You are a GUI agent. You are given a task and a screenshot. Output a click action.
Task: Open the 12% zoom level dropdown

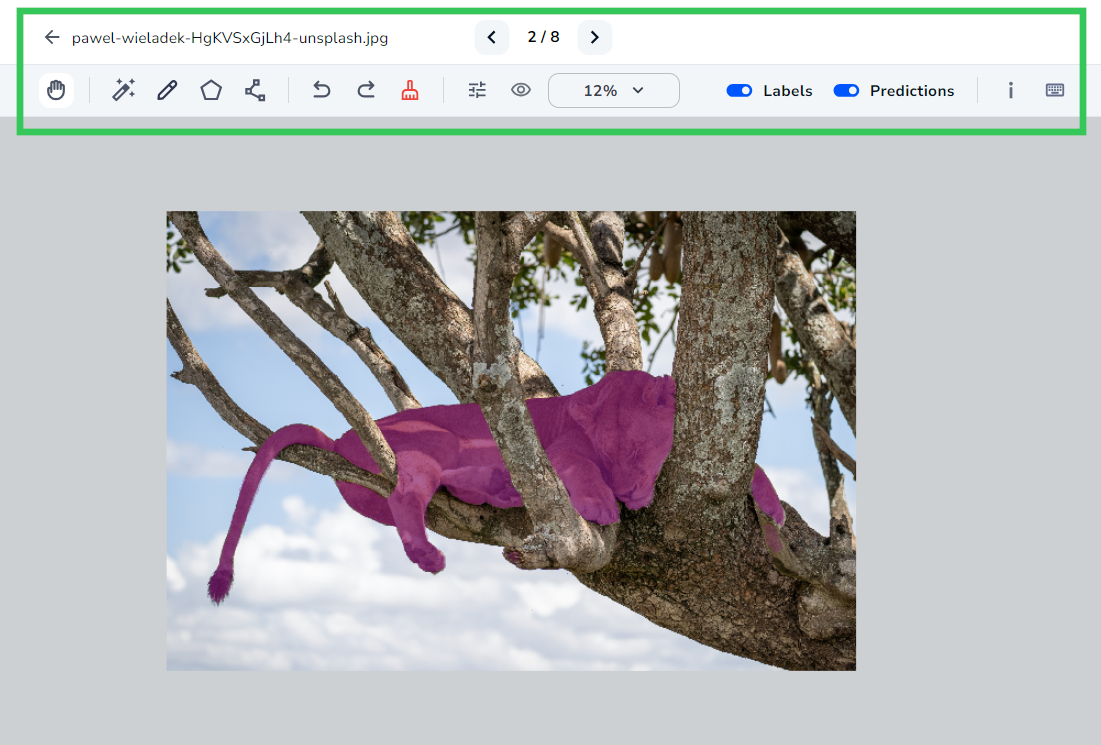click(x=613, y=90)
